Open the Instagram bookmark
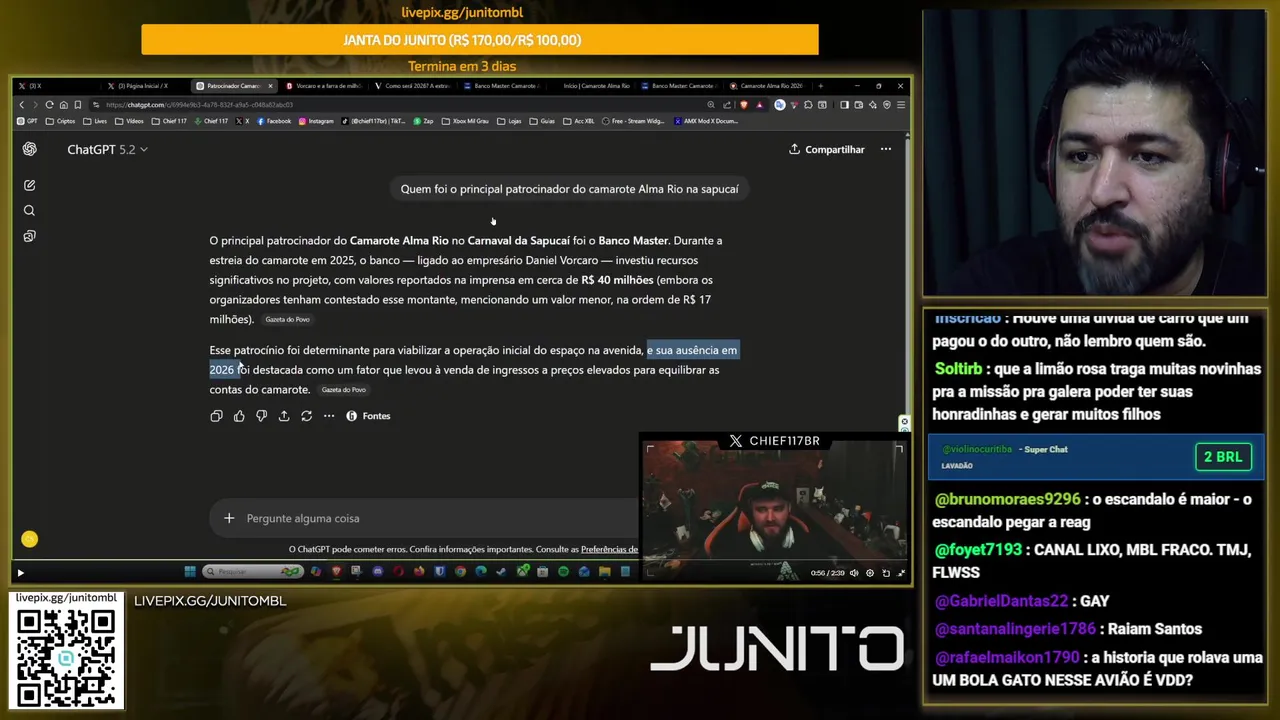This screenshot has height=720, width=1280. pos(316,121)
